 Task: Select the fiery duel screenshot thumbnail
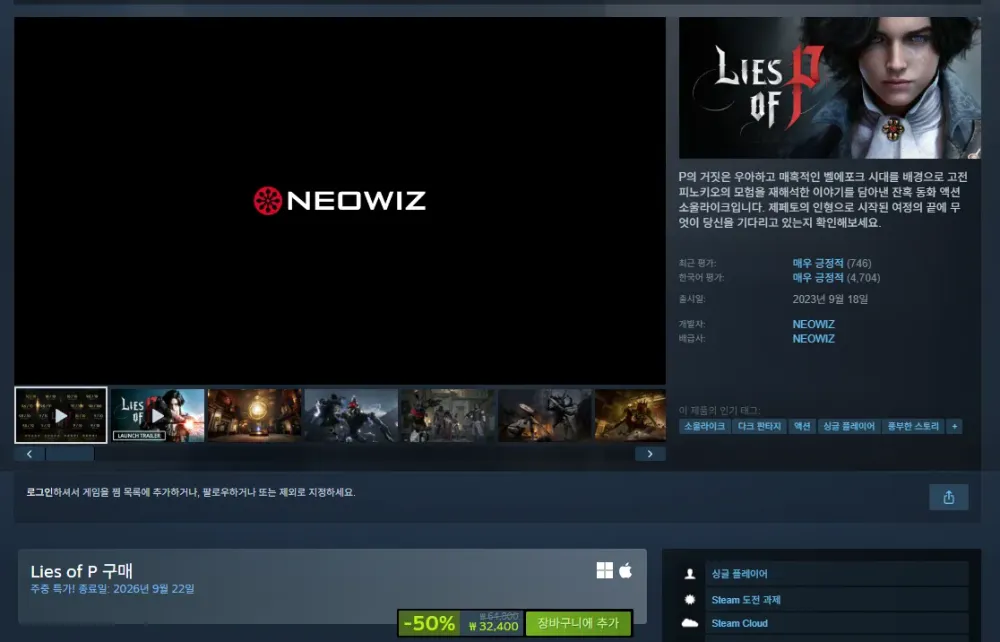pos(545,415)
